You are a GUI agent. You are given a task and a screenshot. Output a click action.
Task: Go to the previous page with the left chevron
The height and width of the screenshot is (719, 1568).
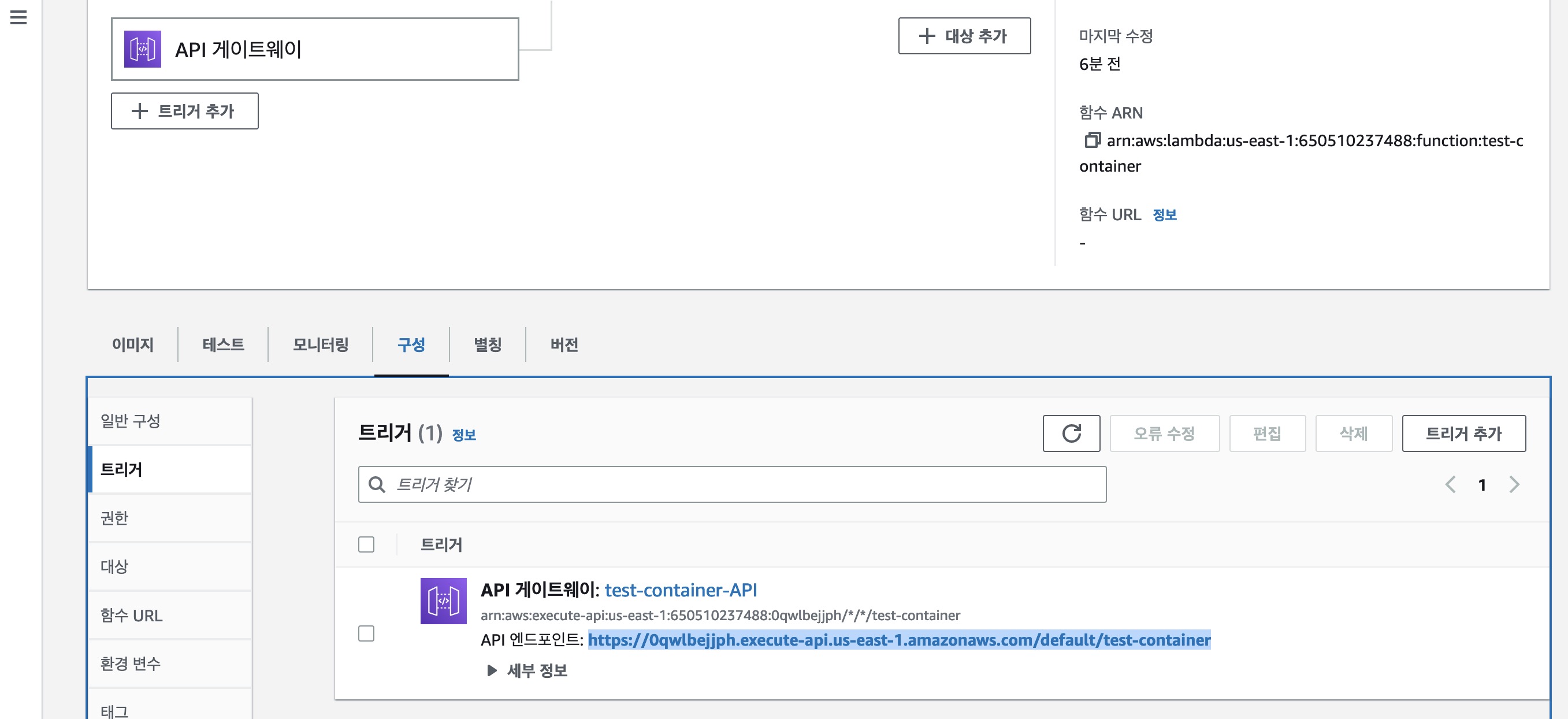(x=1451, y=484)
